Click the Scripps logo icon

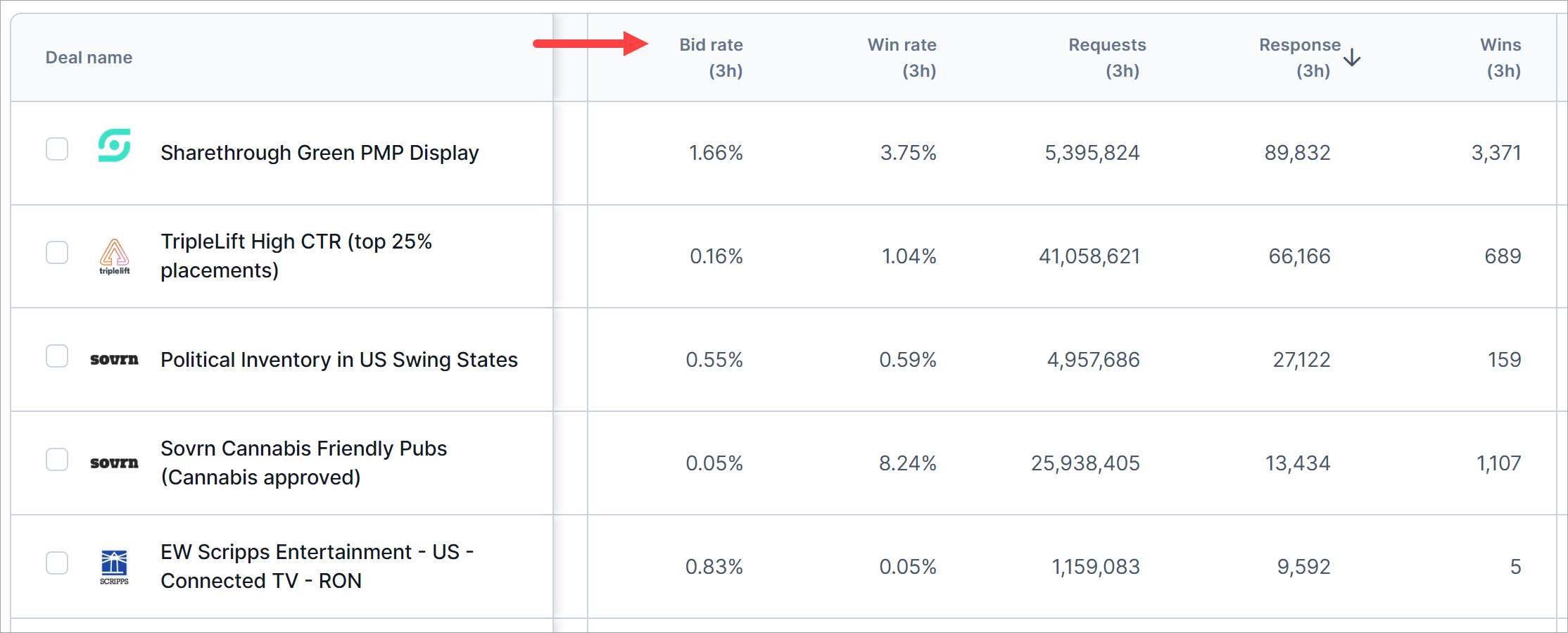click(114, 566)
